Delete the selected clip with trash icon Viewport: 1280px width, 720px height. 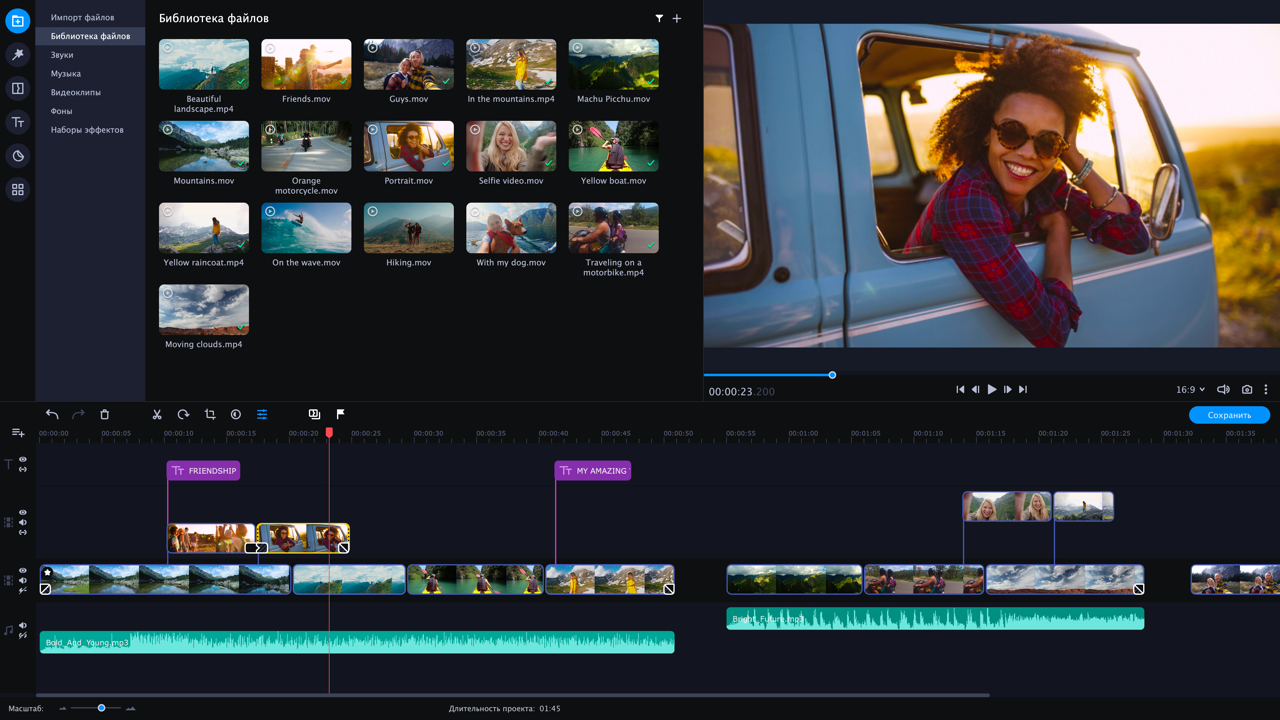[x=104, y=414]
